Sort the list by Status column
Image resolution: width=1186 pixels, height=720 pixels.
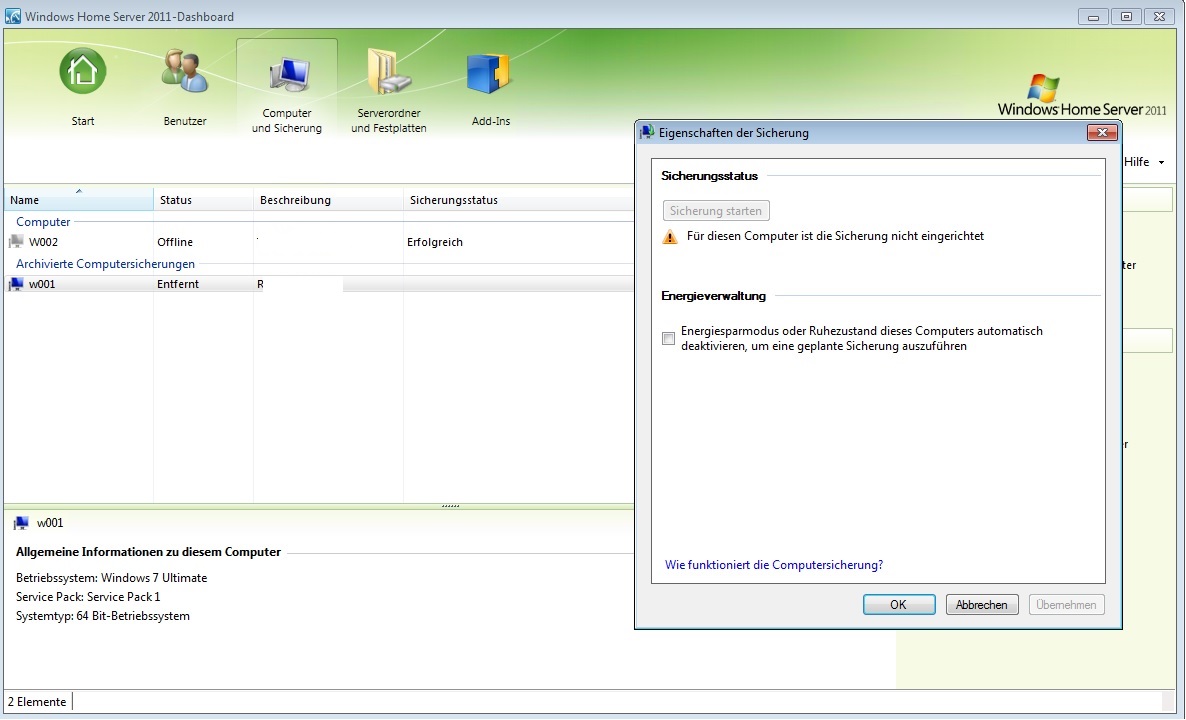coord(203,200)
